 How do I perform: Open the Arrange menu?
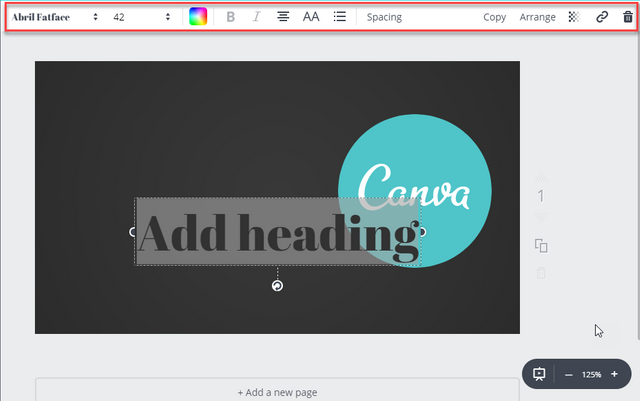(537, 17)
